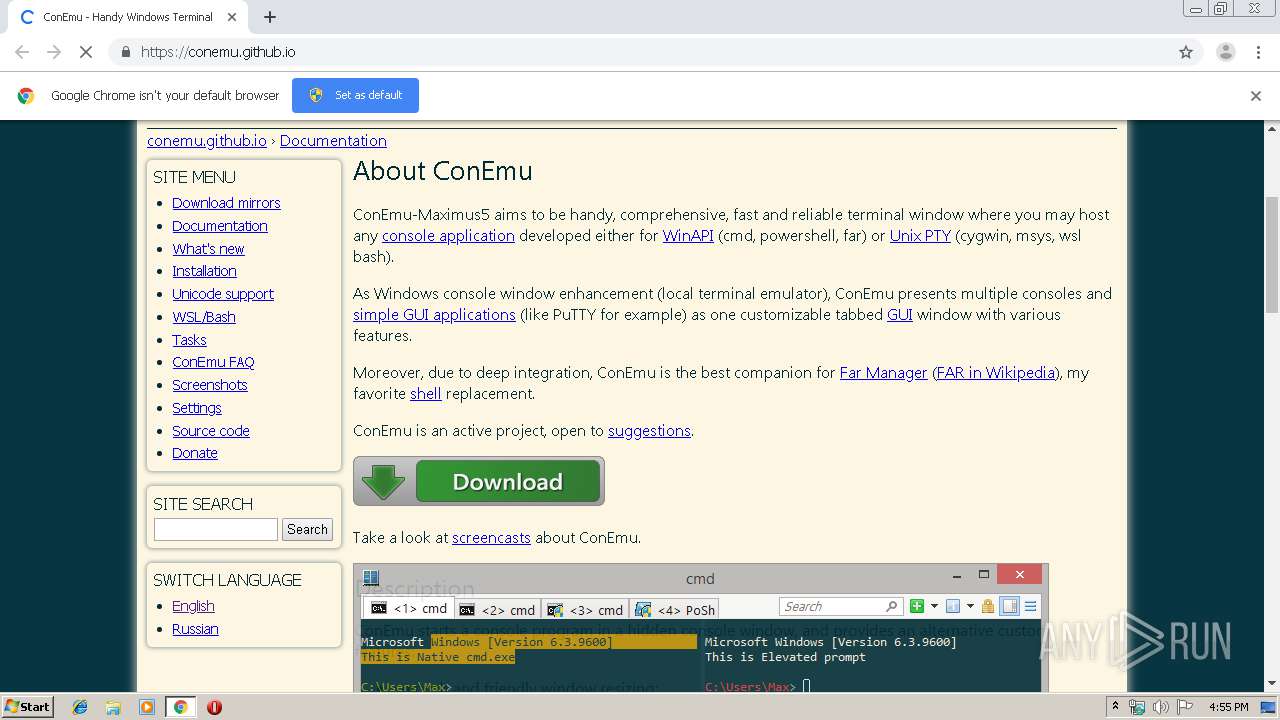Open Far Manager link
The width and height of the screenshot is (1280, 720).
coord(884,373)
